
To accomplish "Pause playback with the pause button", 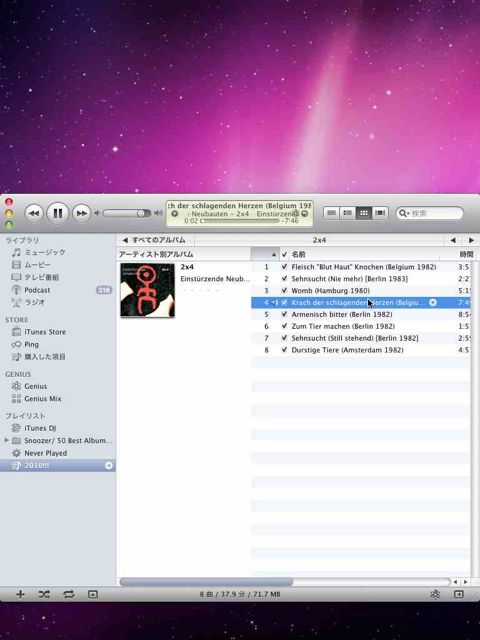I will point(58,213).
